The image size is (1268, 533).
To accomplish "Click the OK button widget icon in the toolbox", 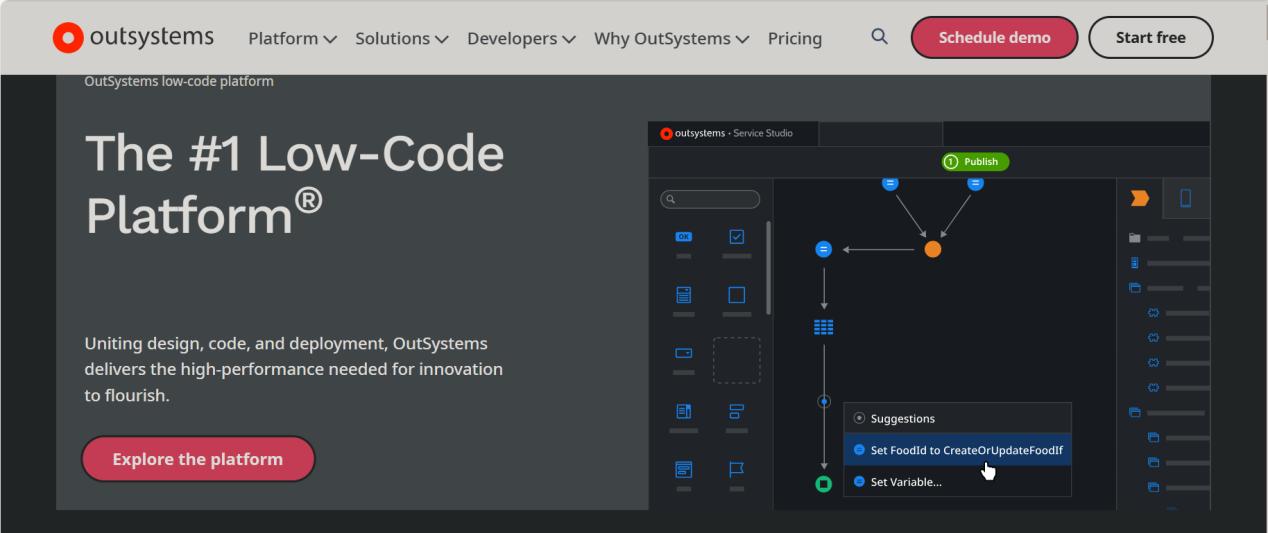I will pos(684,237).
